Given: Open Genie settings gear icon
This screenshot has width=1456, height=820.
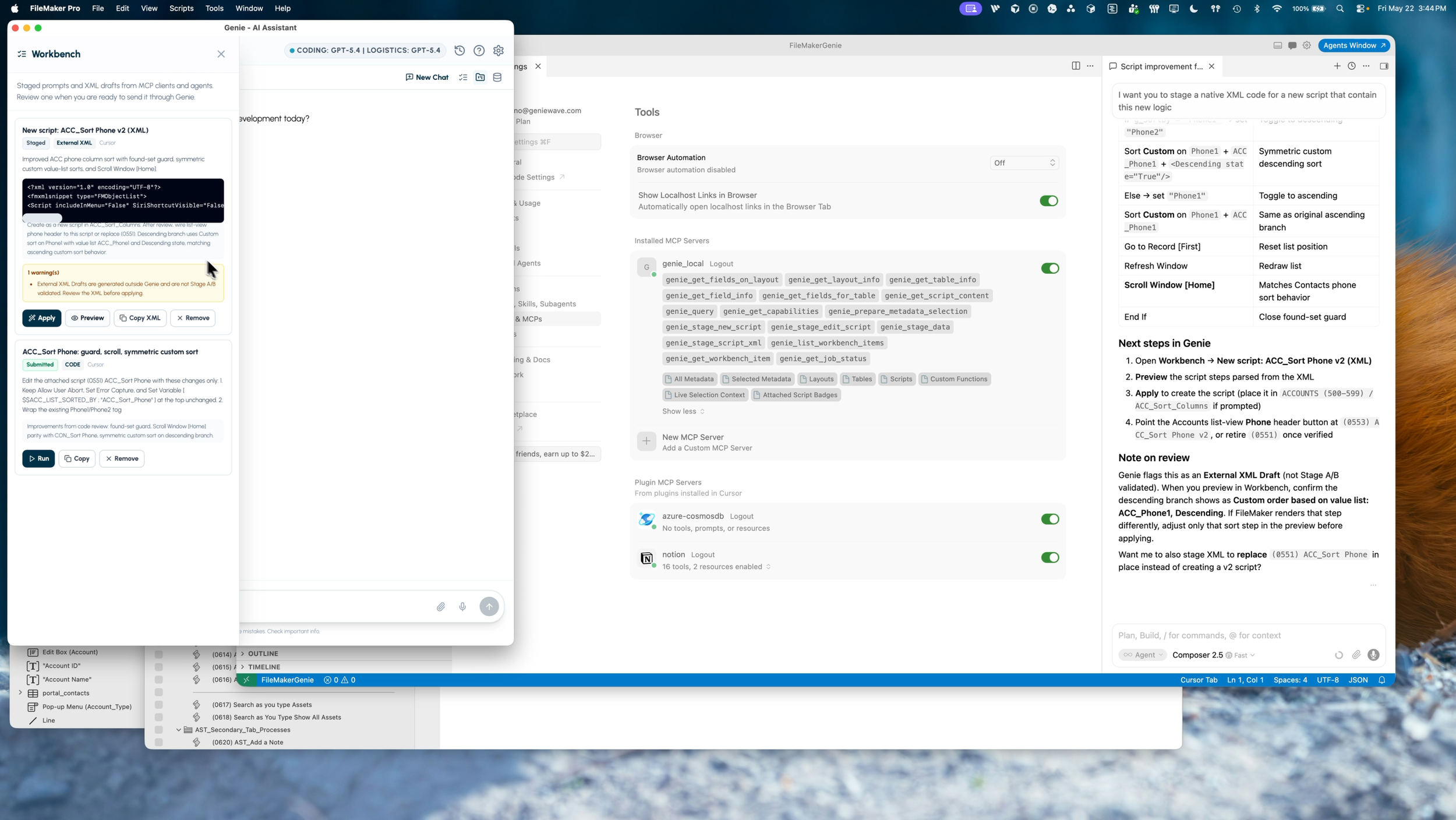Looking at the screenshot, I should point(499,51).
